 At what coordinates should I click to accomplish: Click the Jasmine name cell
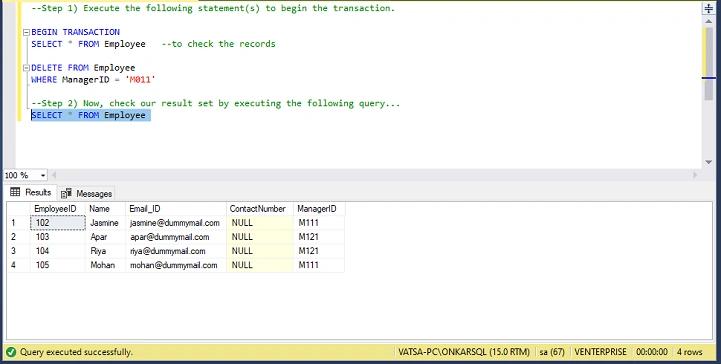pyautogui.click(x=105, y=223)
